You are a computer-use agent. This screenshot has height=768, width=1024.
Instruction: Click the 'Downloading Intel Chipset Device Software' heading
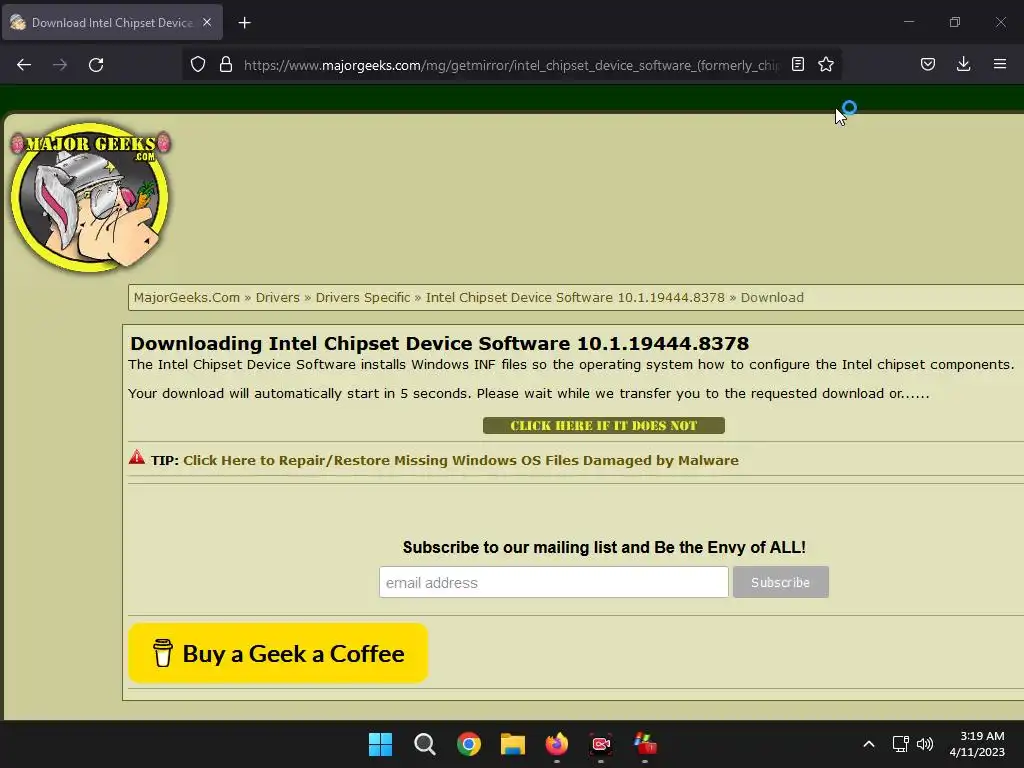tap(440, 344)
